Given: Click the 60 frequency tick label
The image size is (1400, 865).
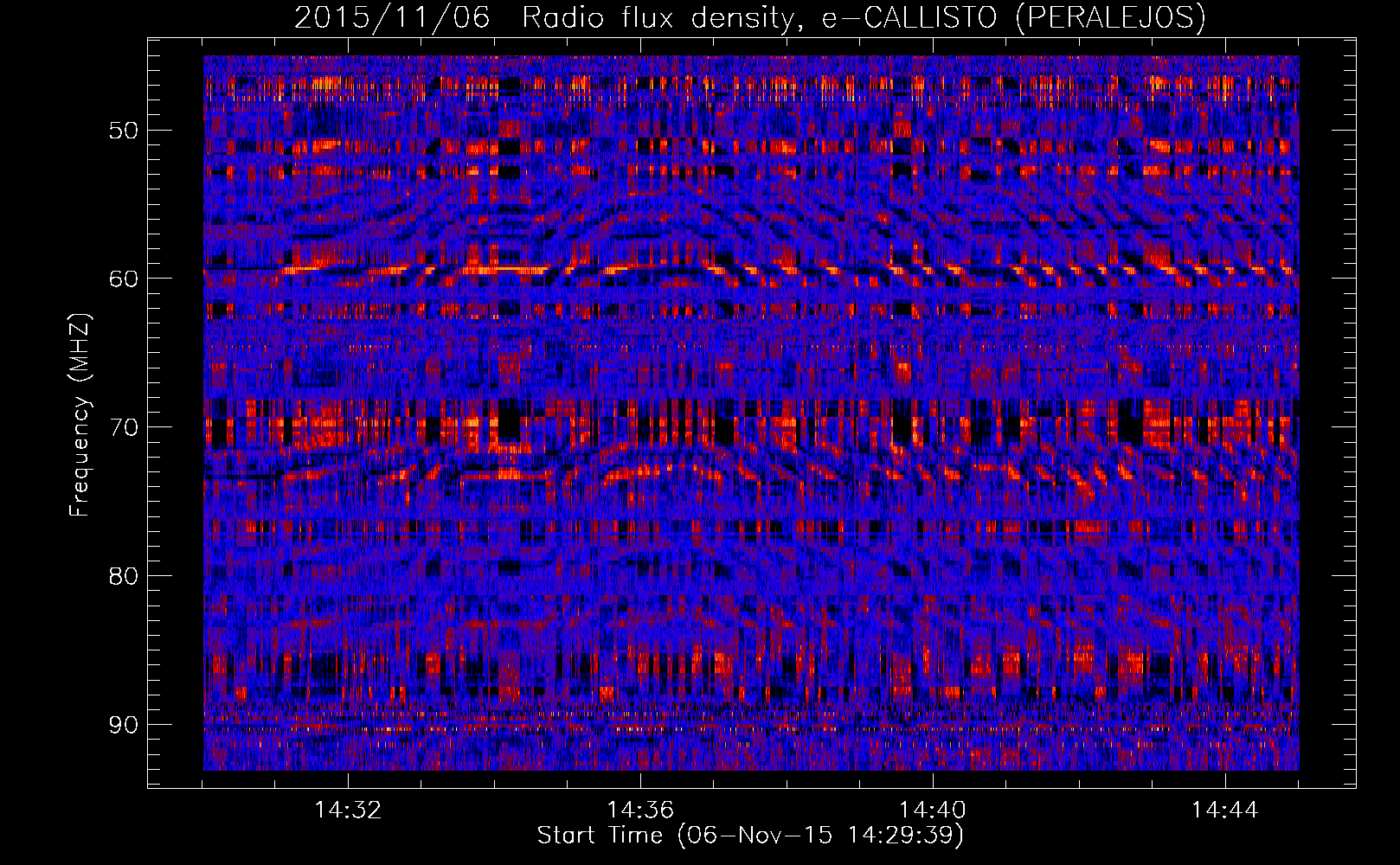Looking at the screenshot, I should pos(124,279).
